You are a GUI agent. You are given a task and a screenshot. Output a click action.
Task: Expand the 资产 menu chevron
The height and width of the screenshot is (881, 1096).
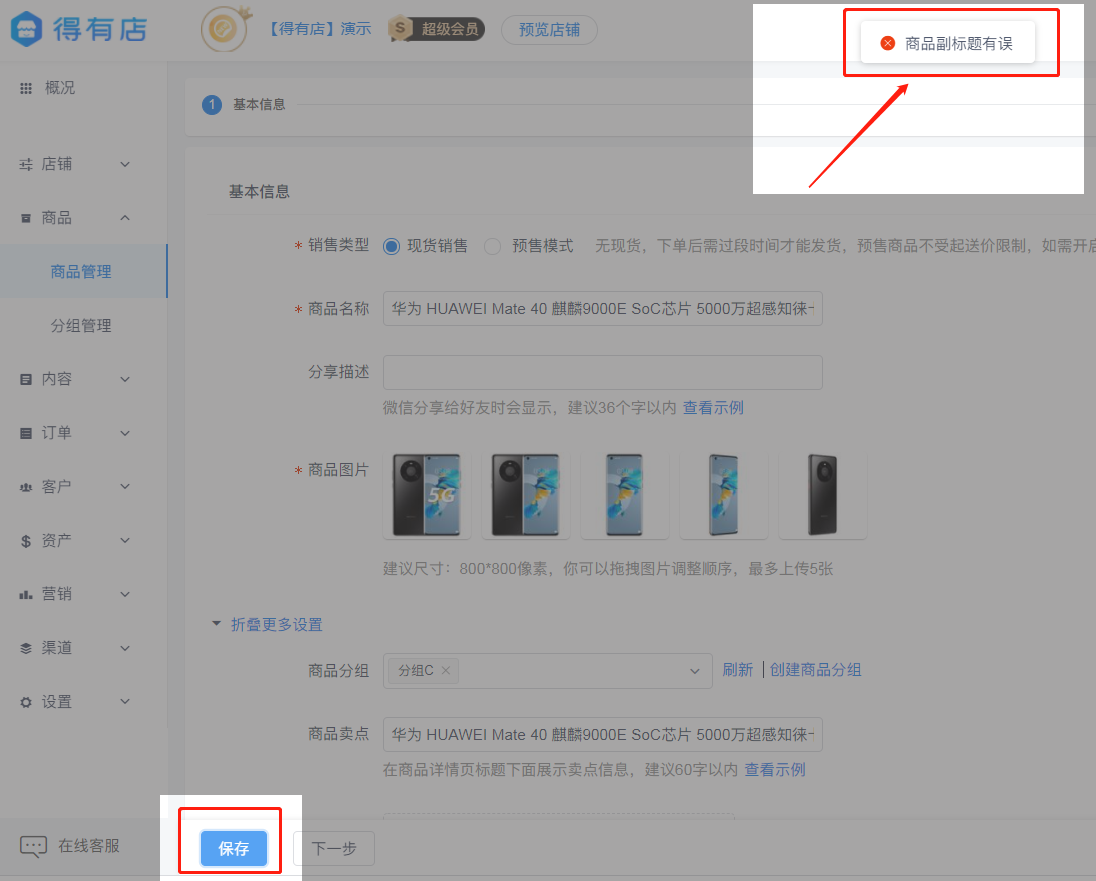[125, 540]
